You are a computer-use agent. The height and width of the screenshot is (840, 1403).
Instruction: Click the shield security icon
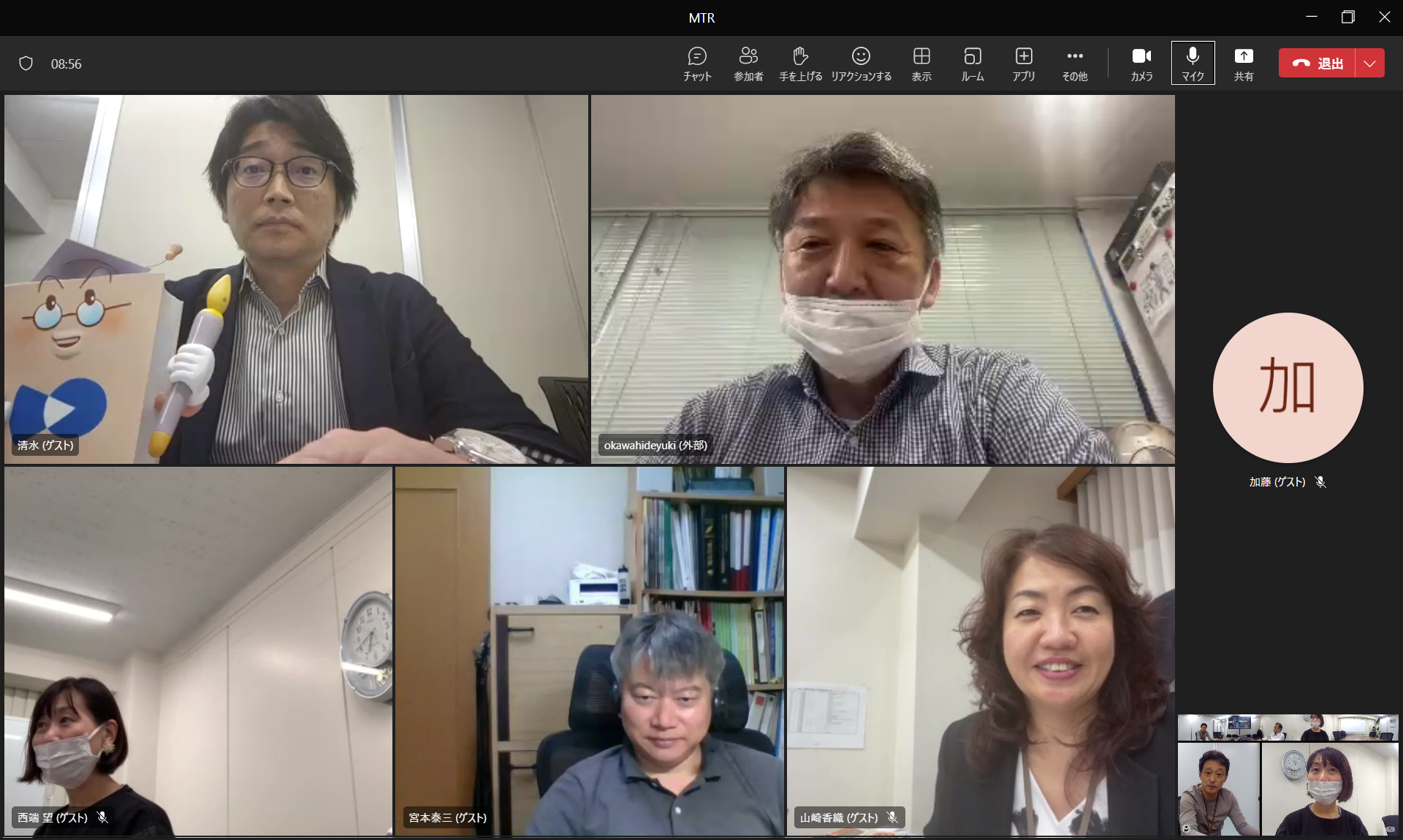click(x=26, y=64)
